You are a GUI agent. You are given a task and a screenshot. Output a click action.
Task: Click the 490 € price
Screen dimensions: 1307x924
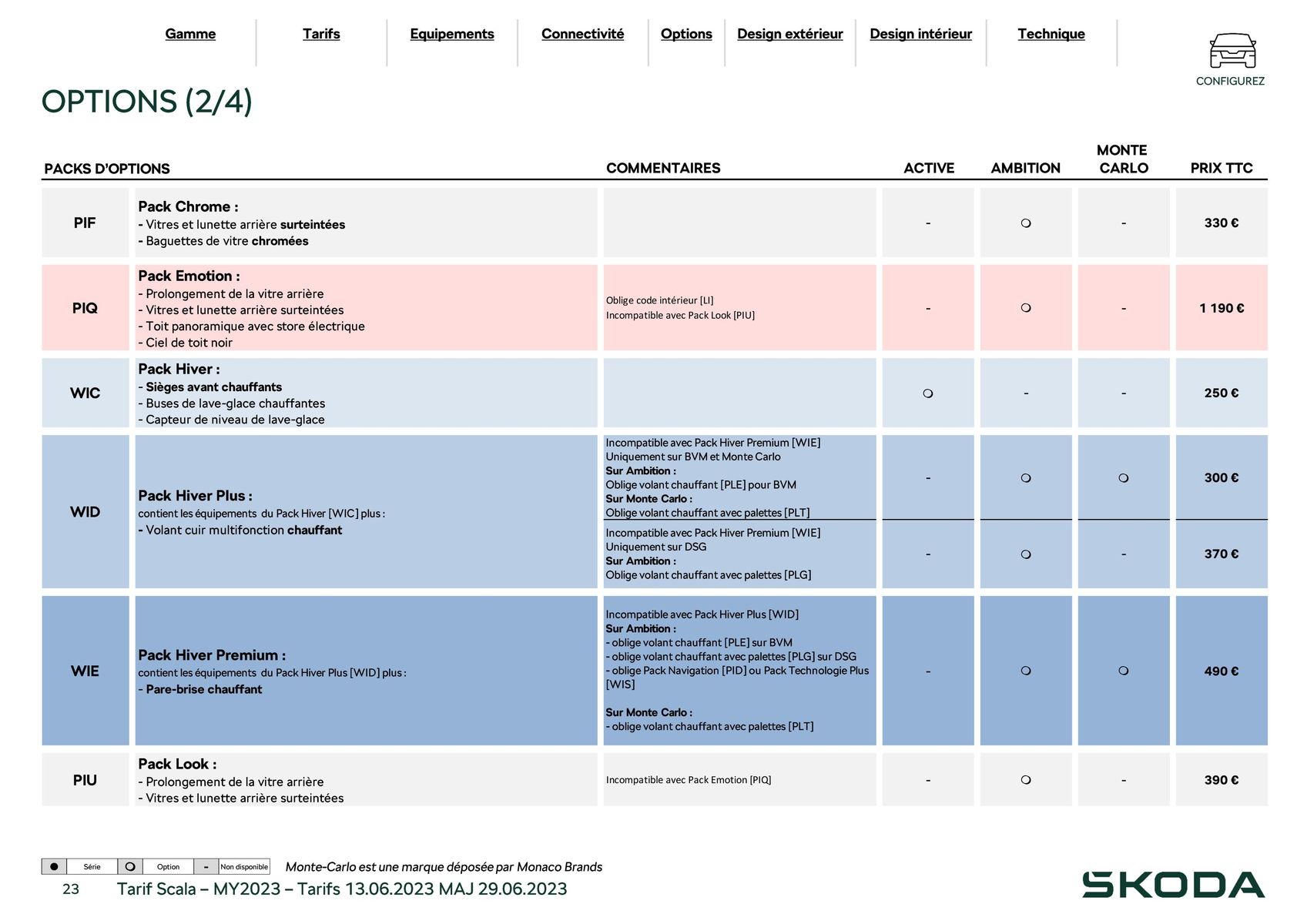pyautogui.click(x=1222, y=671)
